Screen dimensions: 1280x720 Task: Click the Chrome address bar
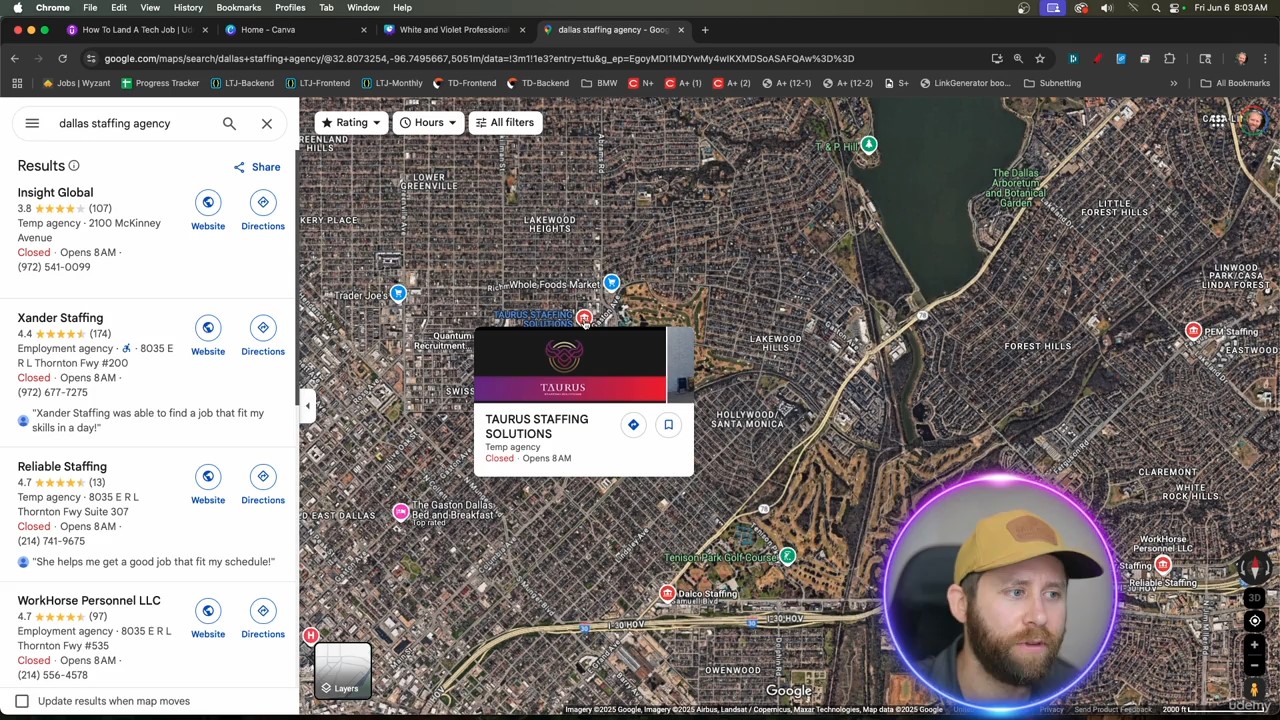pyautogui.click(x=540, y=59)
